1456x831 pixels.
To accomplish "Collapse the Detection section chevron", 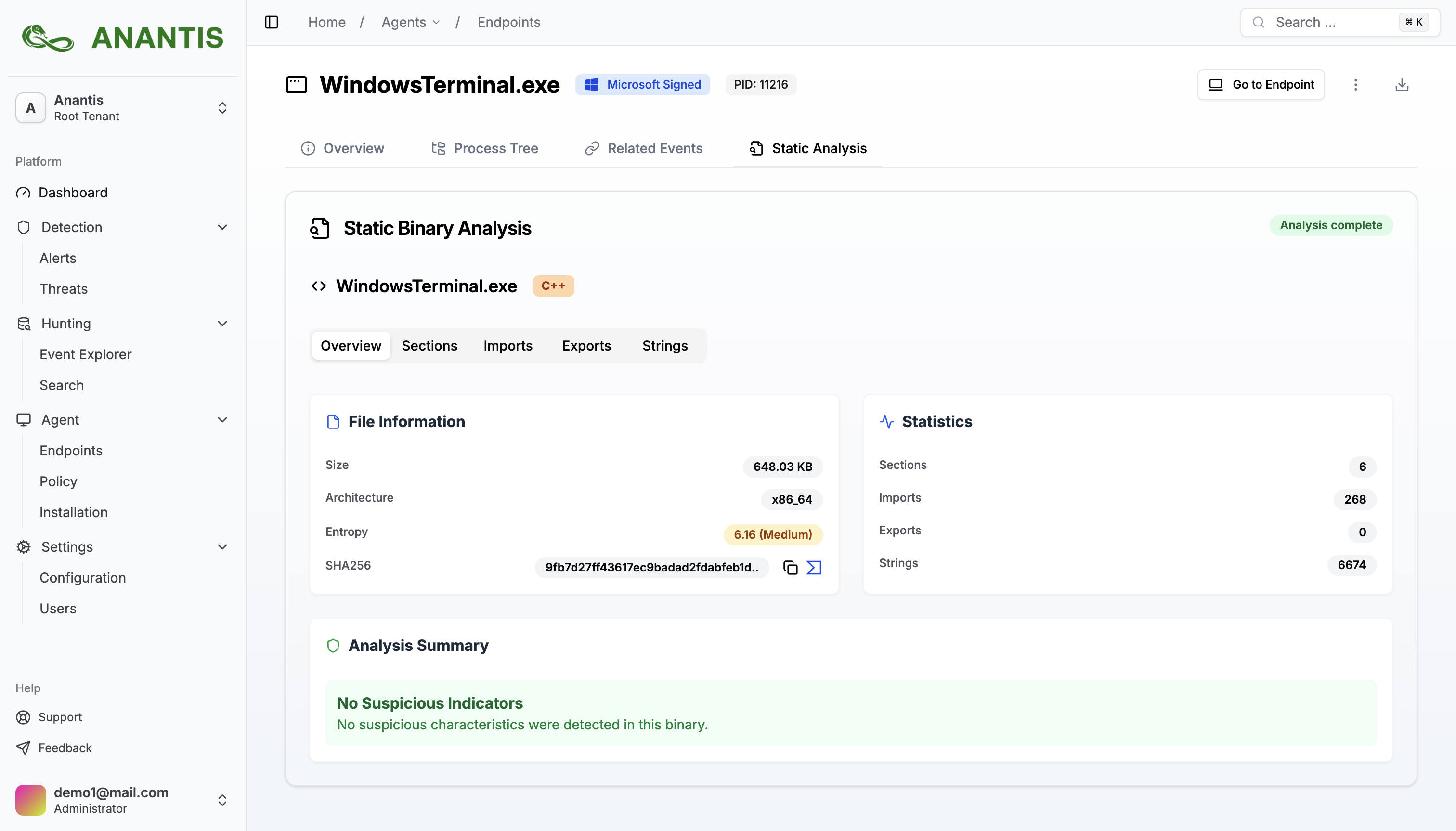I will click(222, 227).
